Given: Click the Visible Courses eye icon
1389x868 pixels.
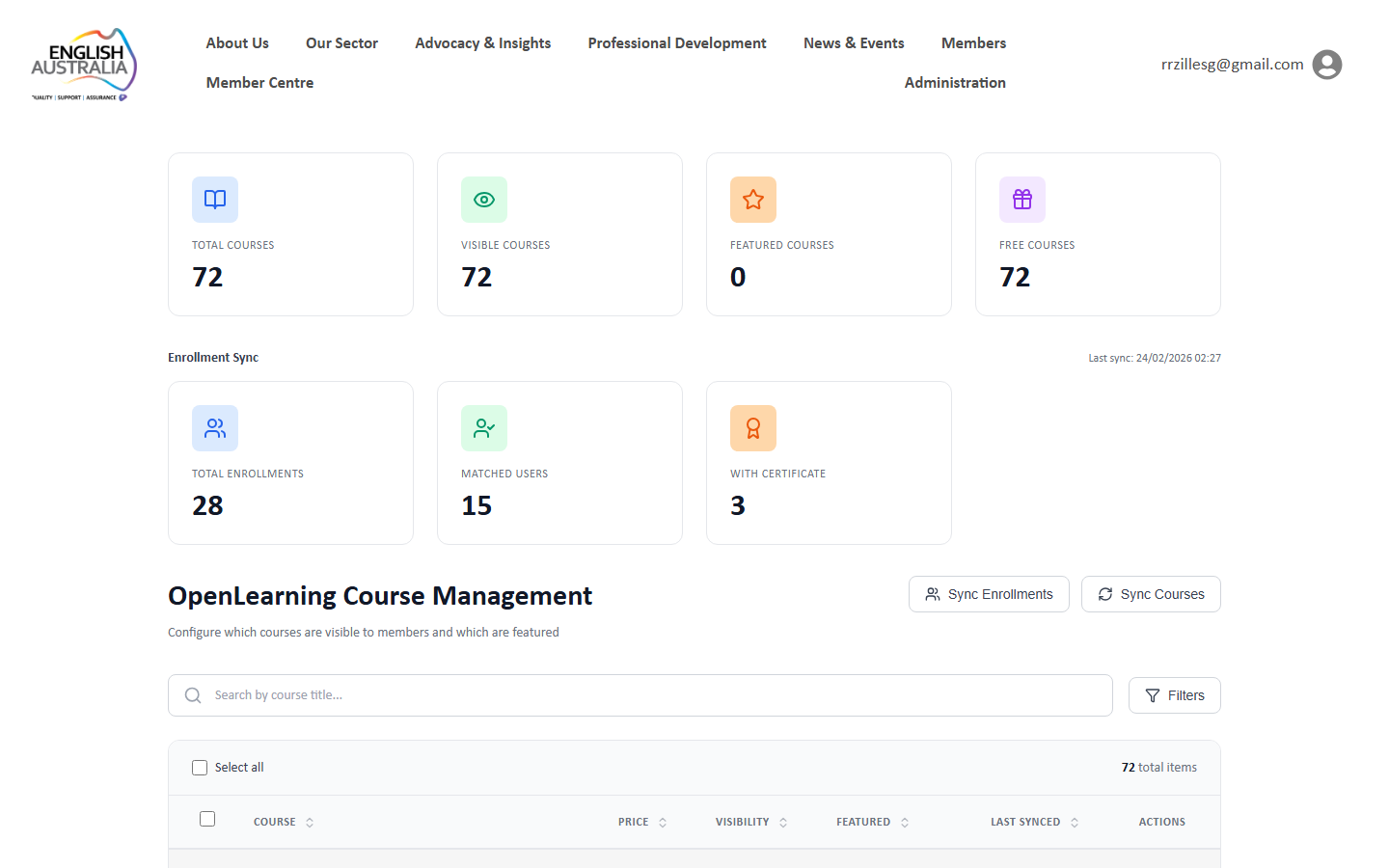Looking at the screenshot, I should click(484, 200).
